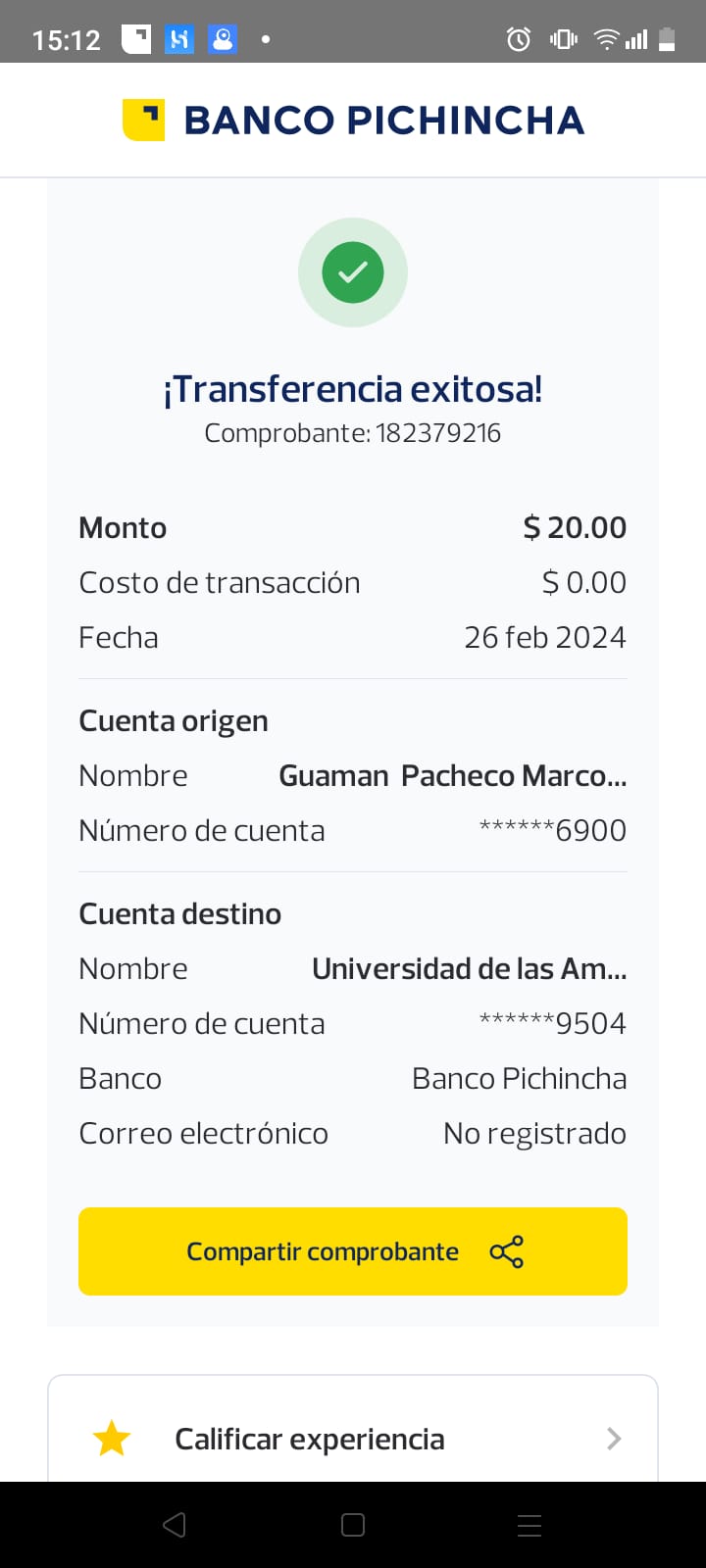Tap the Banco Pichincha yellow logo icon
Image resolution: width=706 pixels, height=1568 pixels.
pos(143,120)
